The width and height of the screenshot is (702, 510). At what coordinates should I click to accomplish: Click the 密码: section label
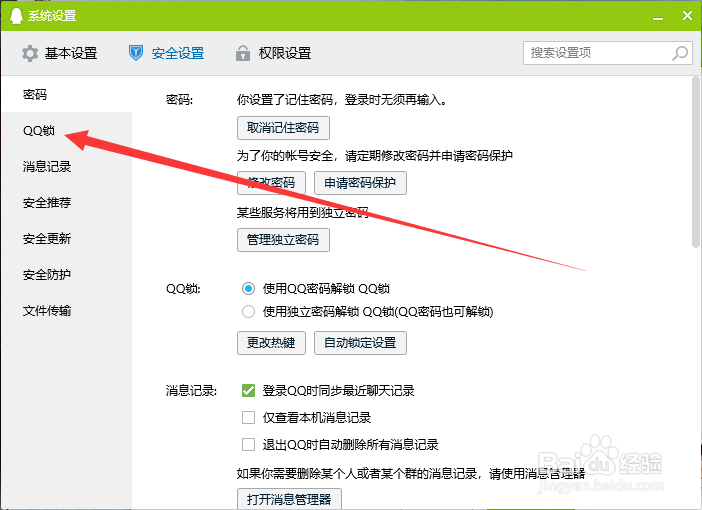click(x=180, y=99)
